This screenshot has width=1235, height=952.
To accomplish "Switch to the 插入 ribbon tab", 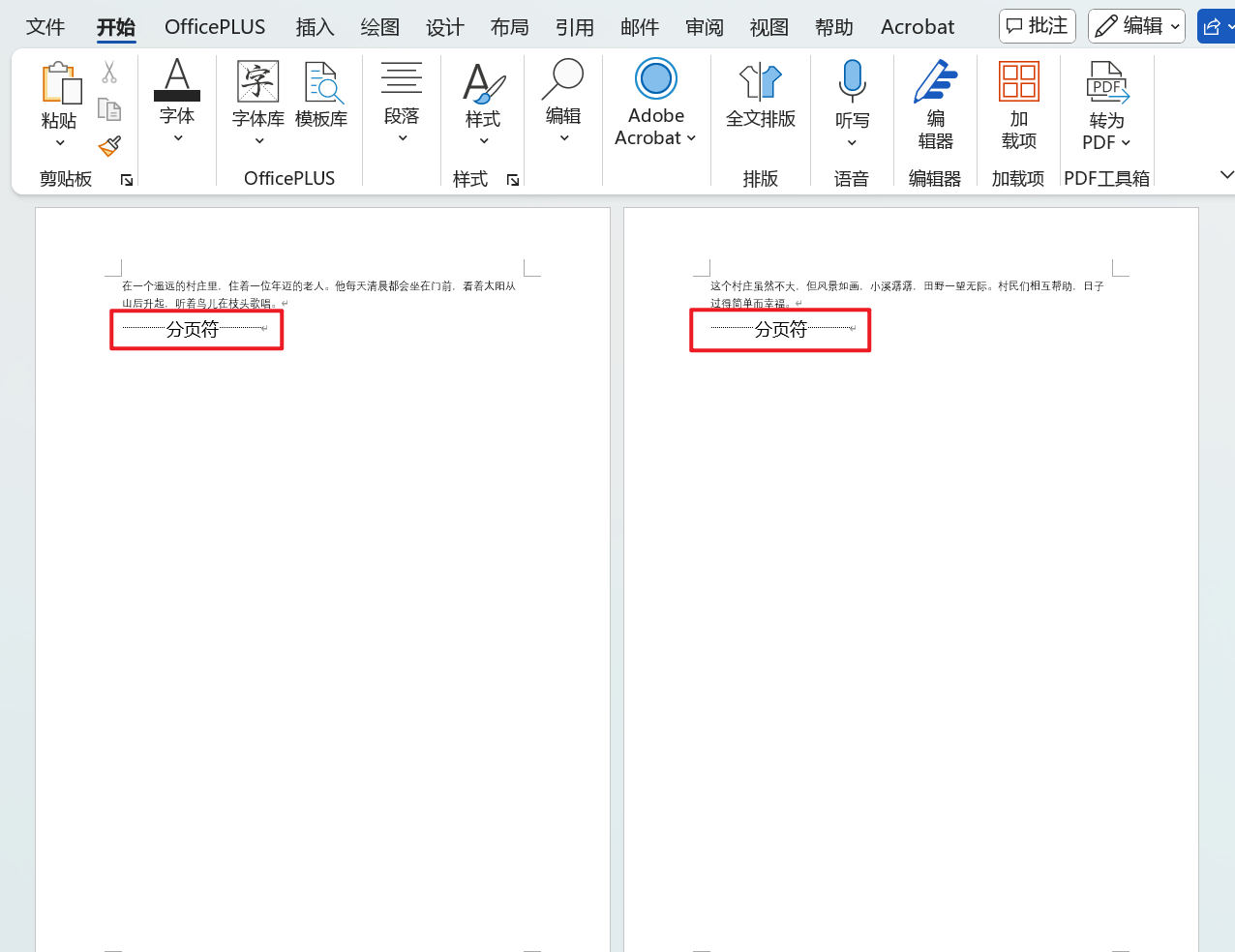I will coord(314,26).
